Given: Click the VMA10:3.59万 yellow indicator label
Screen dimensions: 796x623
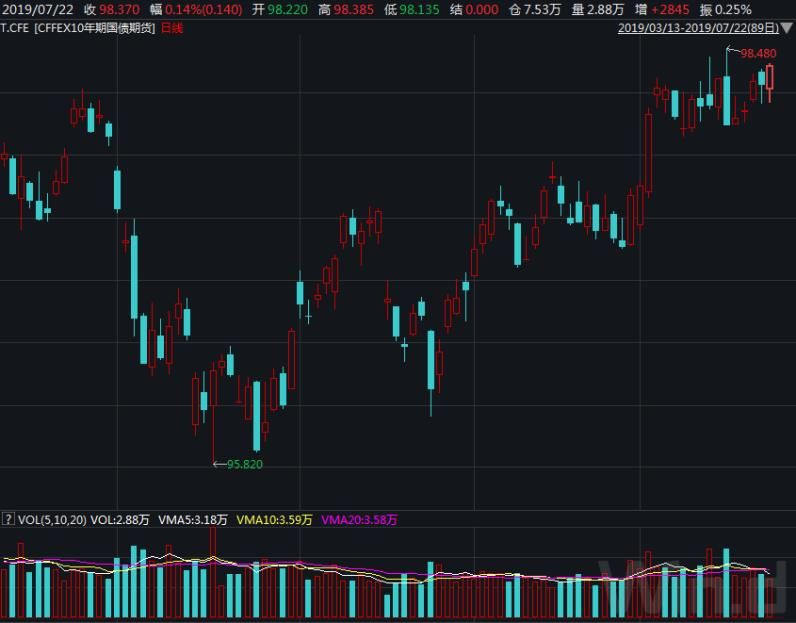Looking at the screenshot, I should (274, 519).
